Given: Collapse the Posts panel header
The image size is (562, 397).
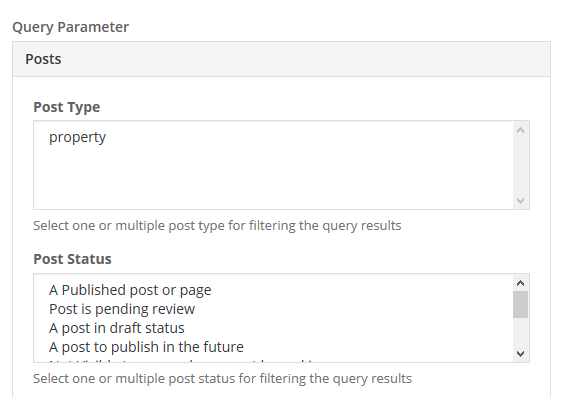Looking at the screenshot, I should tap(281, 59).
